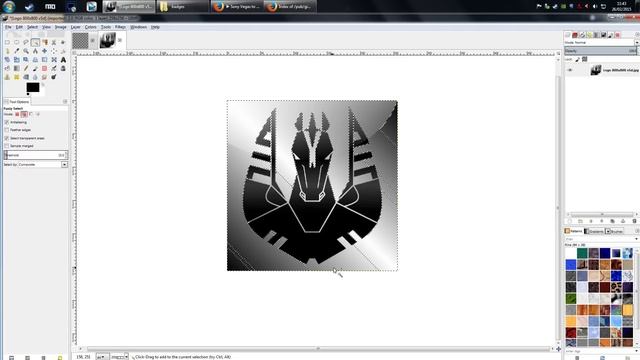640x360 pixels.
Task: Select the Move tool
Action: tap(45, 51)
